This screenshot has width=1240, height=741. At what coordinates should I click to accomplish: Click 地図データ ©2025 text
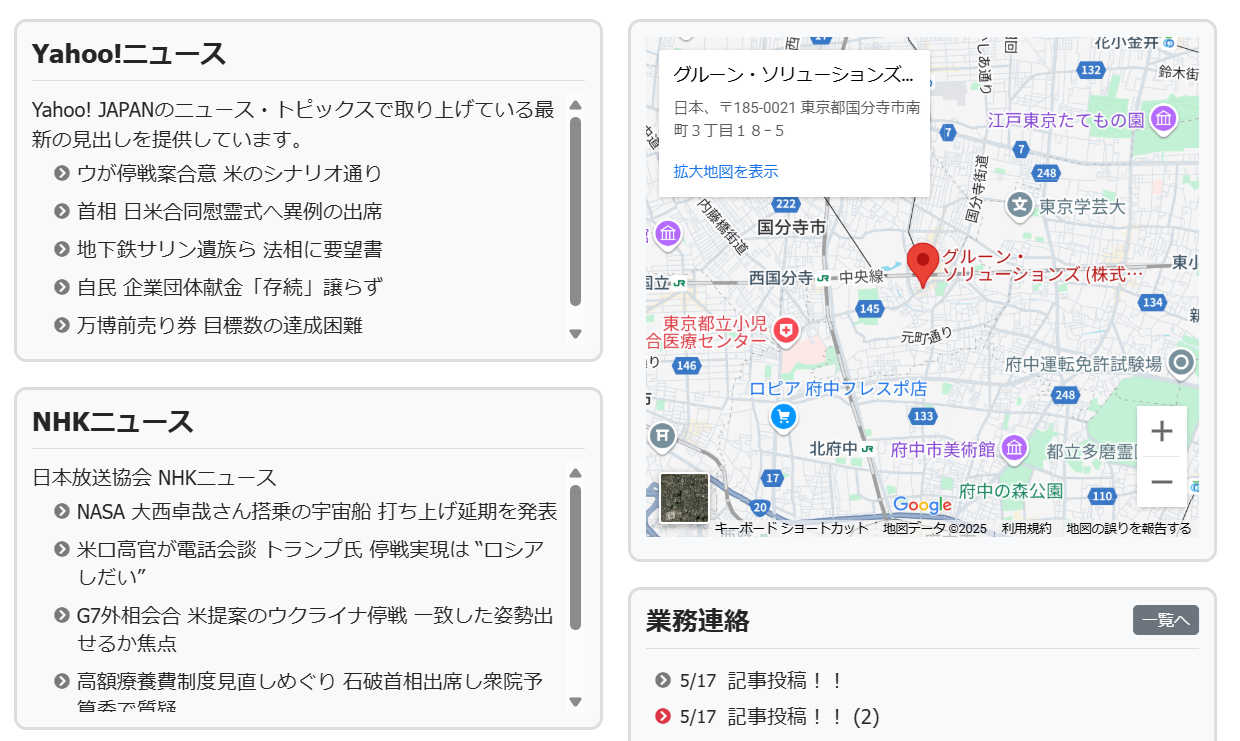click(x=935, y=529)
